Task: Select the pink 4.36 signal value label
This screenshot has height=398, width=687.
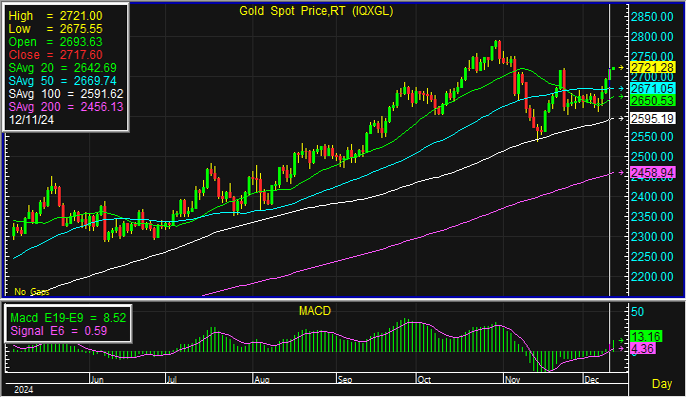Action: click(x=643, y=349)
